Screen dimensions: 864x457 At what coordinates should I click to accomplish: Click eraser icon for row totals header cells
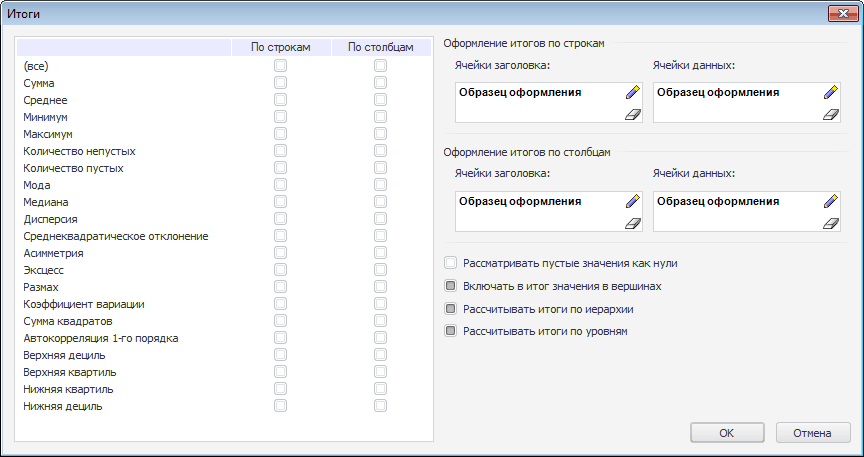pyautogui.click(x=632, y=115)
